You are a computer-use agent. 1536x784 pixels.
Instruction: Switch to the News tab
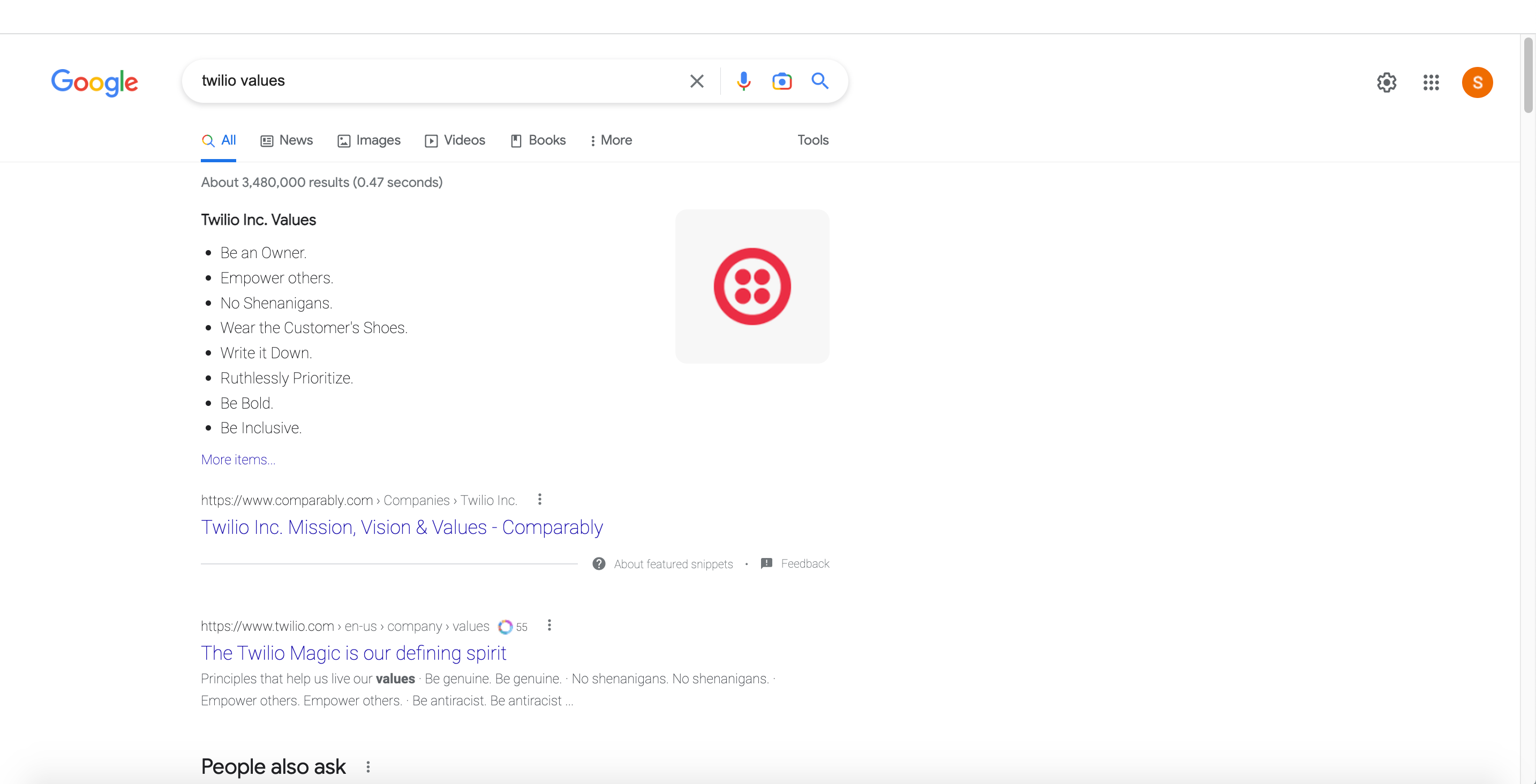coord(287,140)
